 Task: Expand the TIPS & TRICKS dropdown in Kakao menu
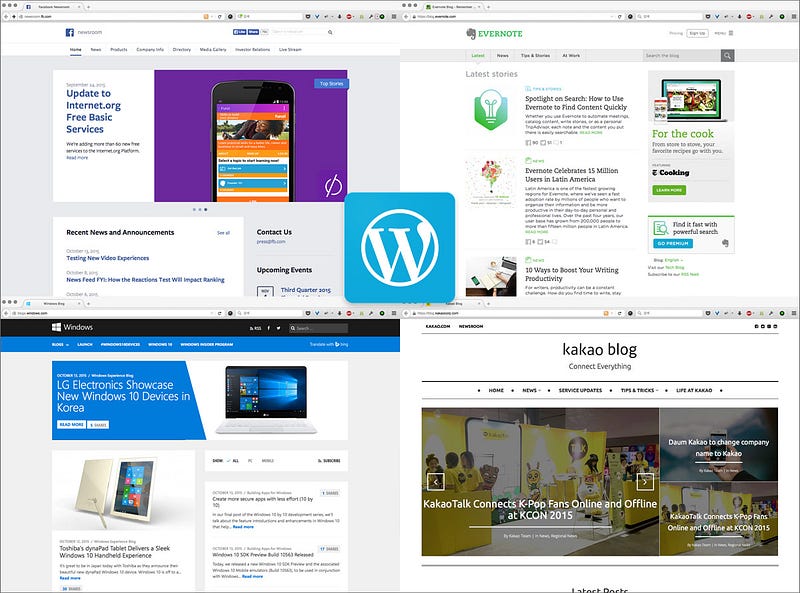tap(639, 390)
